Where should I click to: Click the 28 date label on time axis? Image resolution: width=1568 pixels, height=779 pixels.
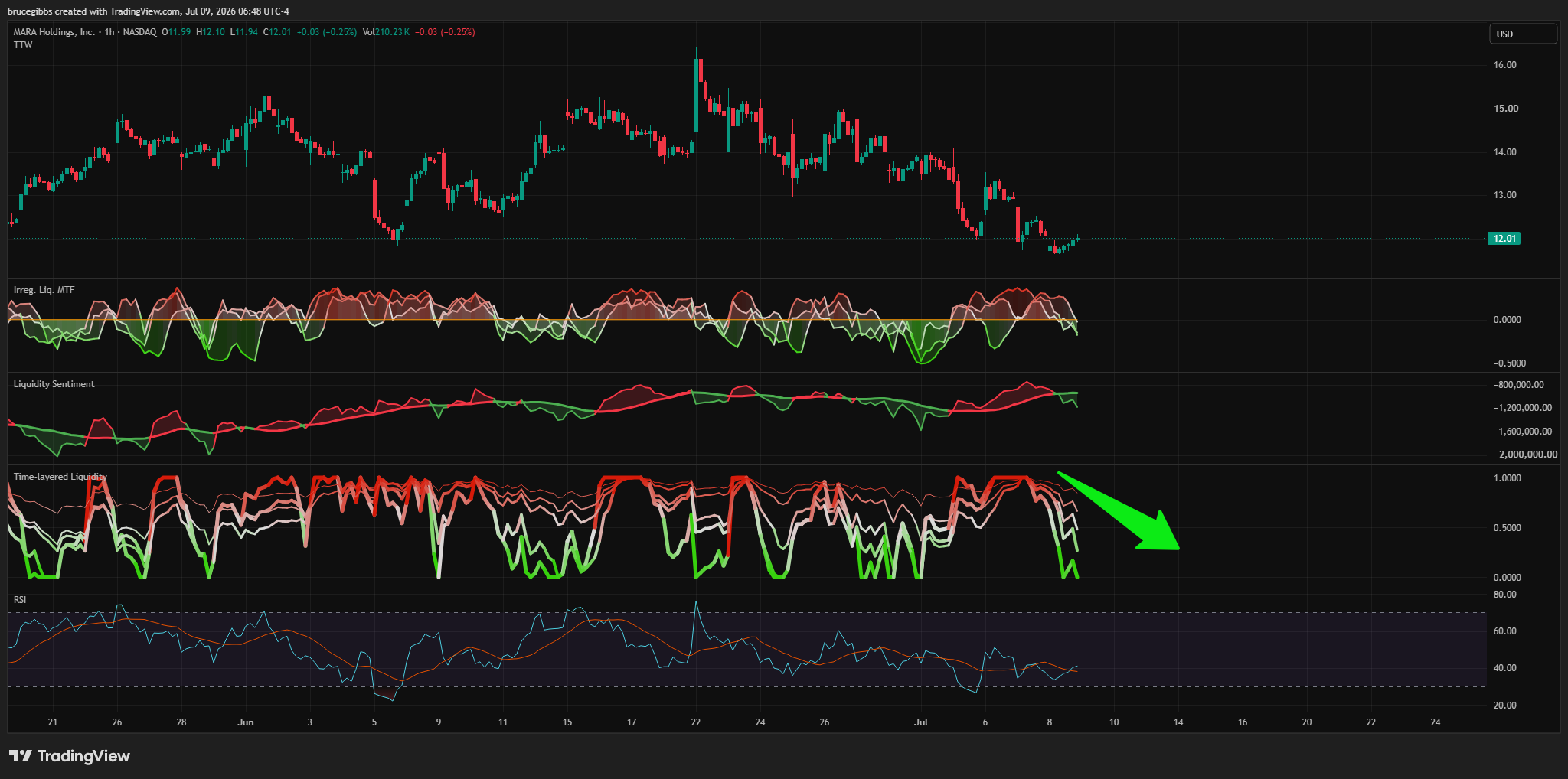click(x=181, y=722)
